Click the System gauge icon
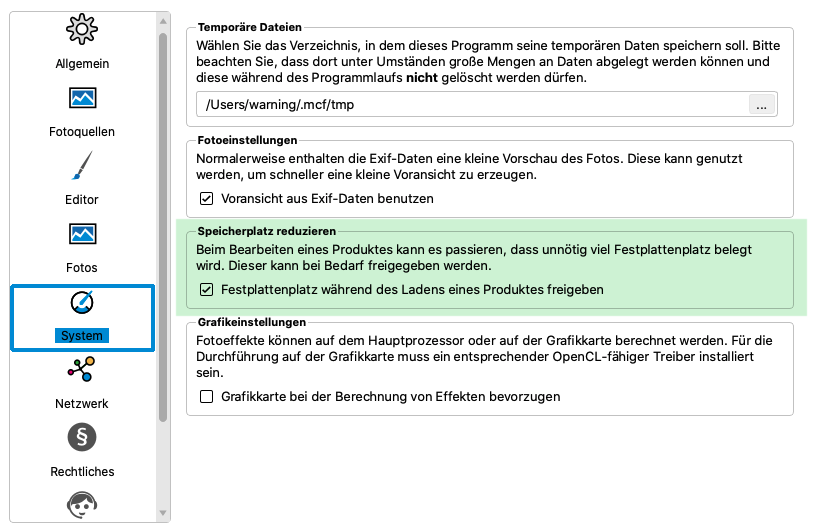 (x=82, y=302)
